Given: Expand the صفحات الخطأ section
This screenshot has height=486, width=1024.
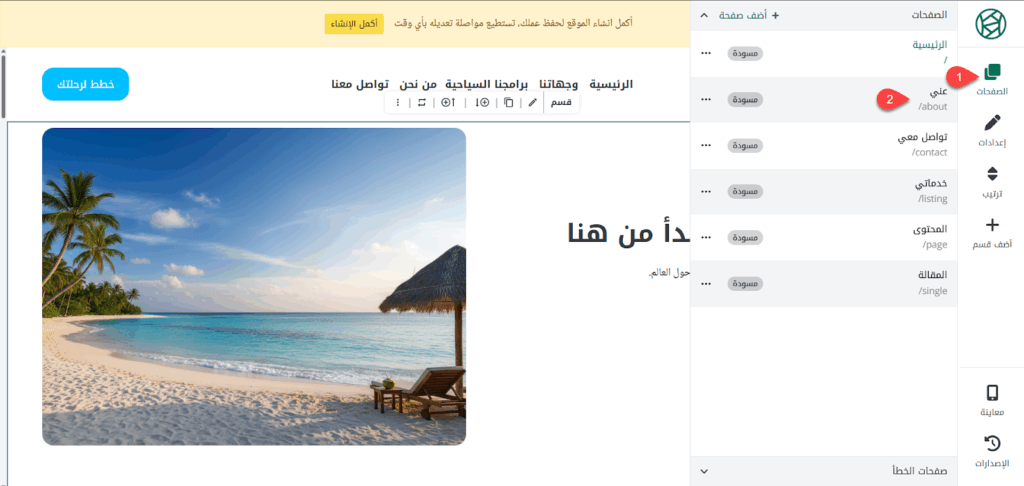Looking at the screenshot, I should 703,470.
